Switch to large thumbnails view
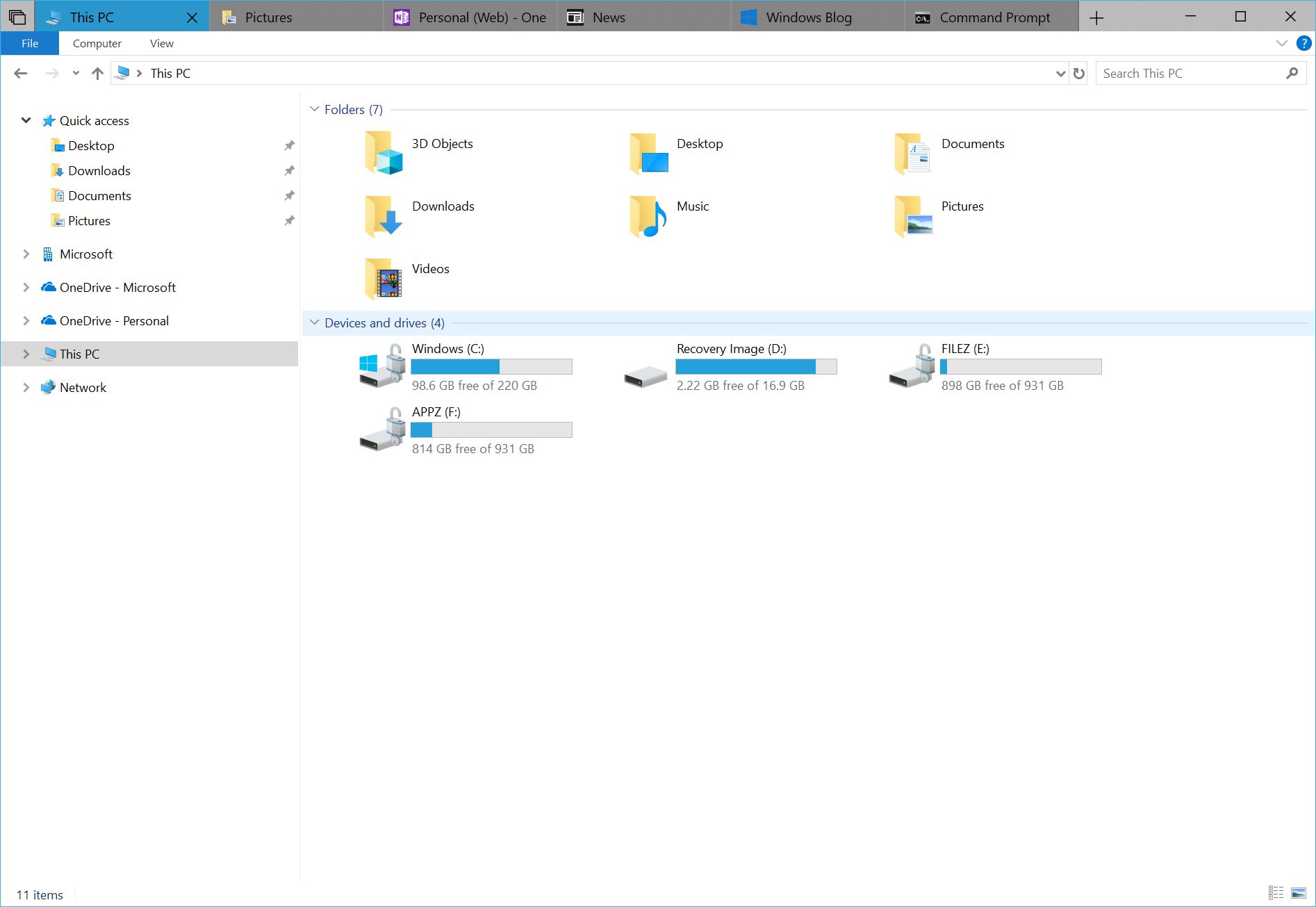The height and width of the screenshot is (907, 1316). (x=1297, y=892)
